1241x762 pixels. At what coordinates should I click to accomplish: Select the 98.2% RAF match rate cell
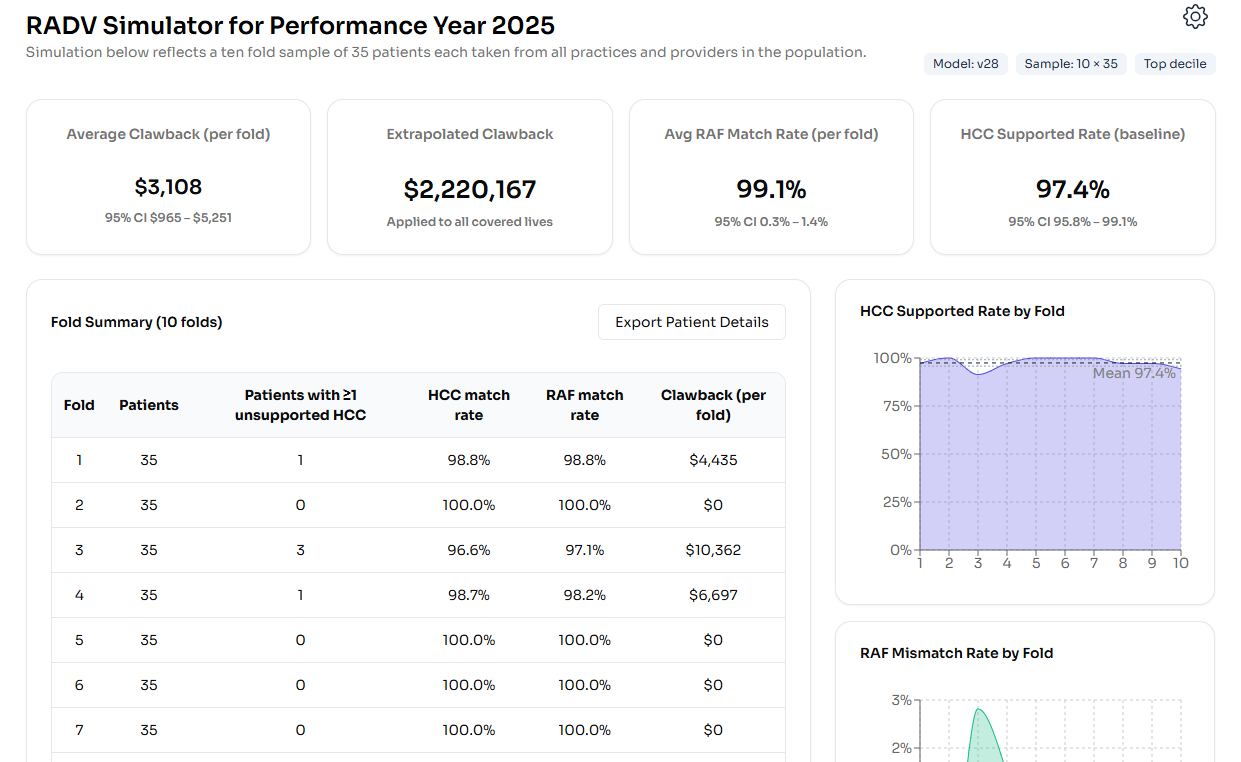coord(584,595)
